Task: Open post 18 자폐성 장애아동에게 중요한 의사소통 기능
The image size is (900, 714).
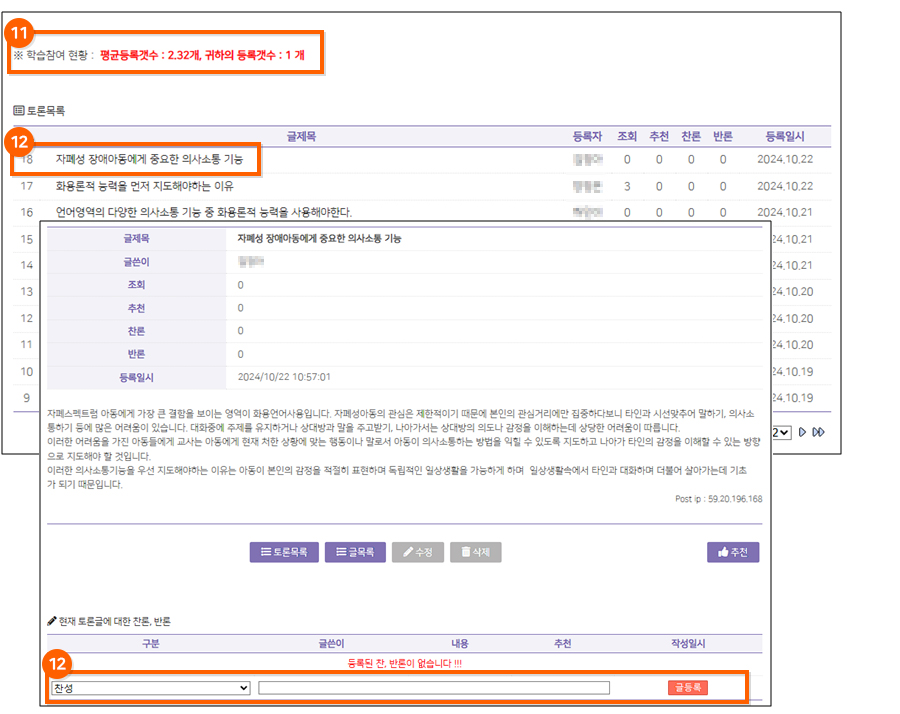Action: 149,159
